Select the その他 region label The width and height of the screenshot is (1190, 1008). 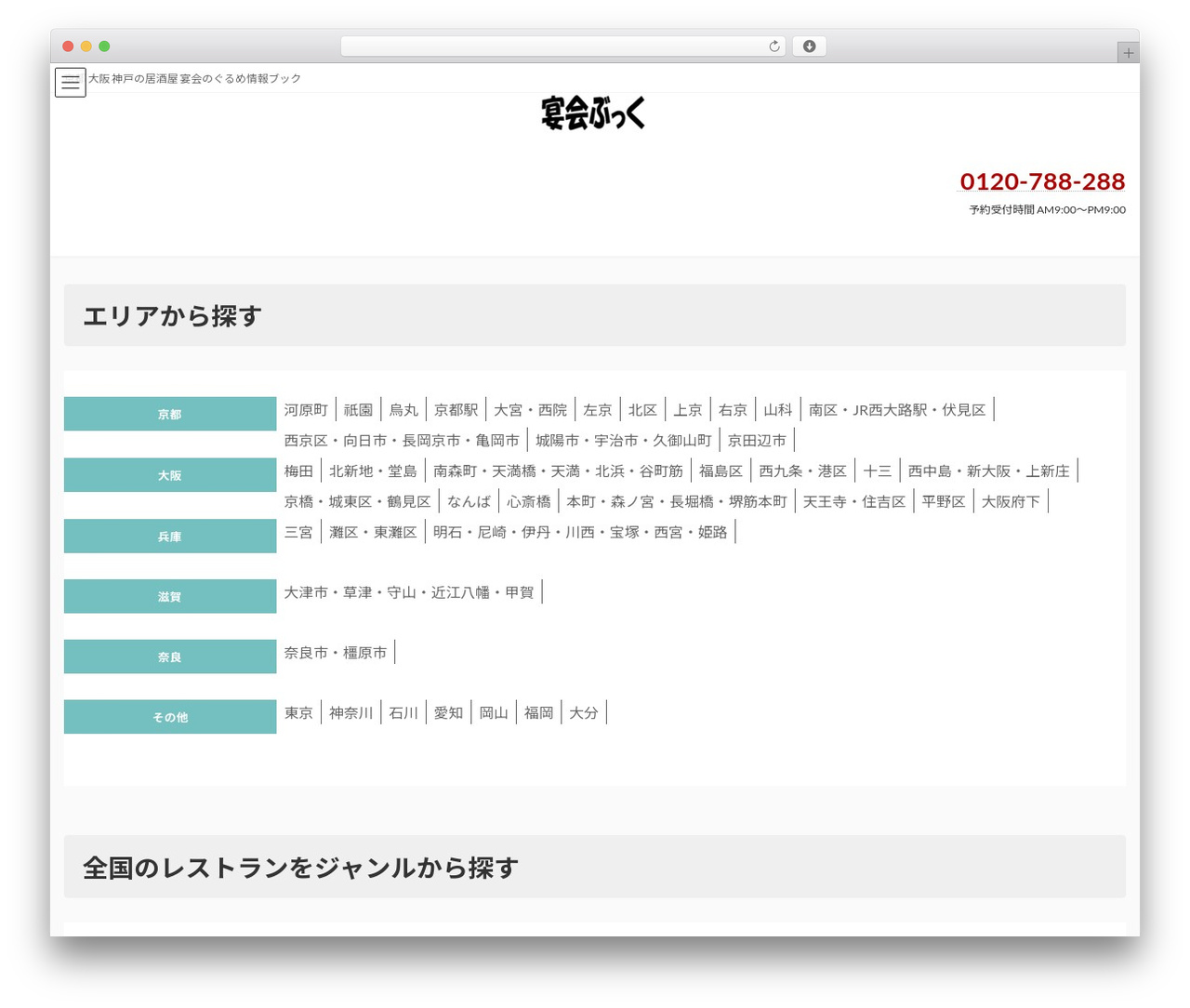(x=170, y=717)
